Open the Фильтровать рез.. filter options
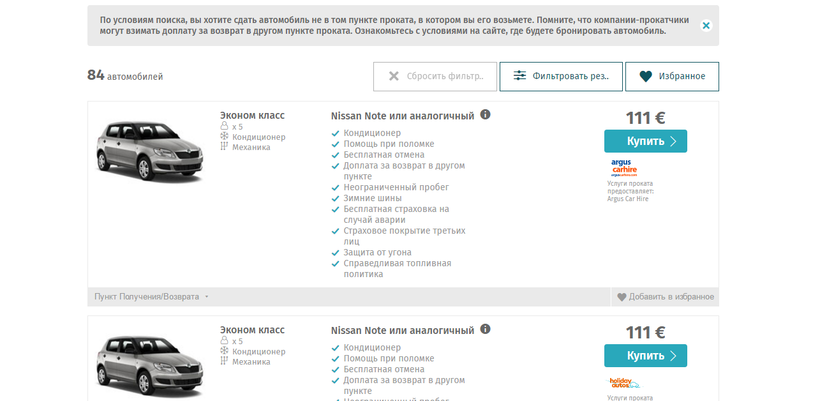 click(570, 76)
